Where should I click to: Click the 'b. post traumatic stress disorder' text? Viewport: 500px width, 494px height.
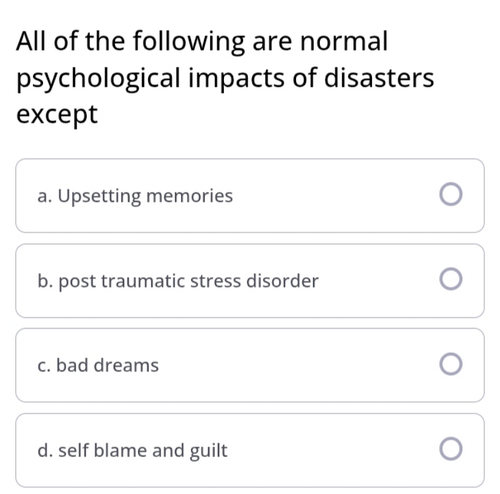178,281
